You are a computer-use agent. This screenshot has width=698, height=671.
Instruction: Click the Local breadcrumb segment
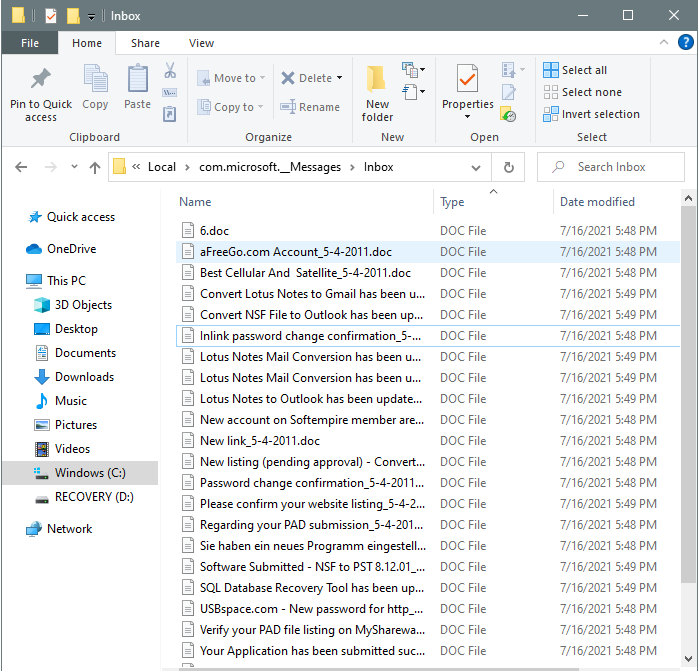pyautogui.click(x=162, y=167)
